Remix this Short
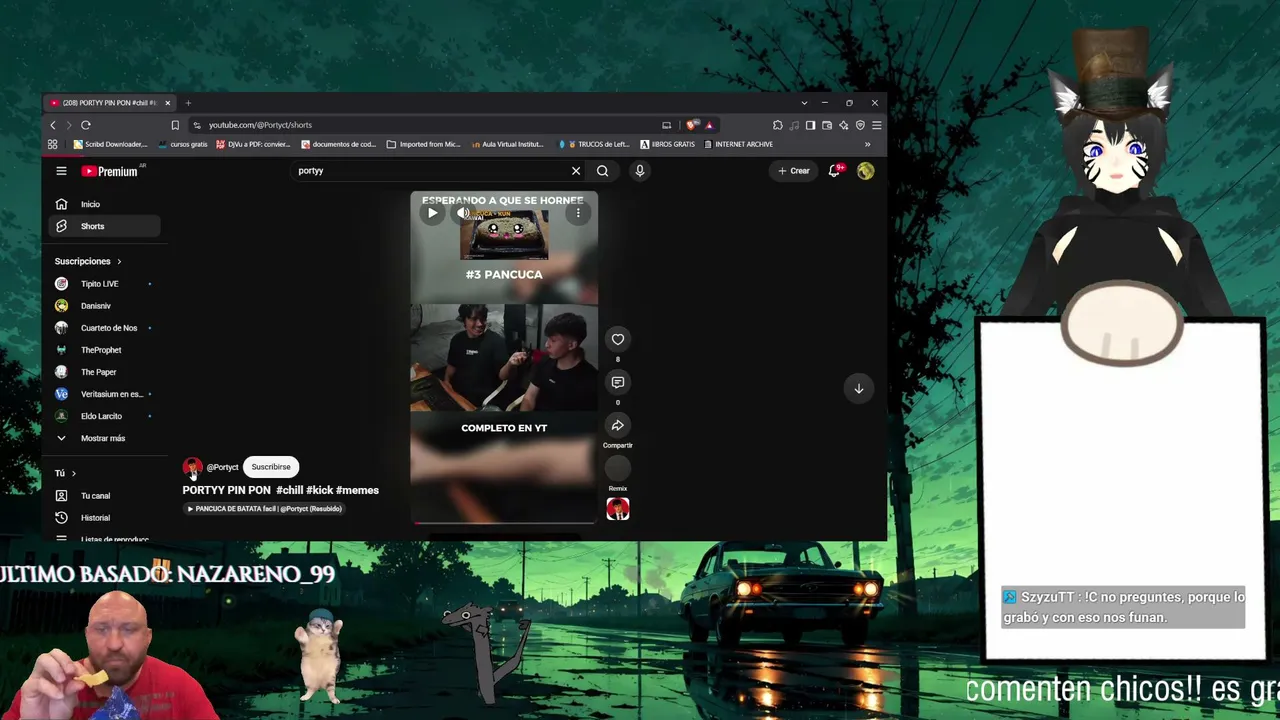 click(618, 469)
